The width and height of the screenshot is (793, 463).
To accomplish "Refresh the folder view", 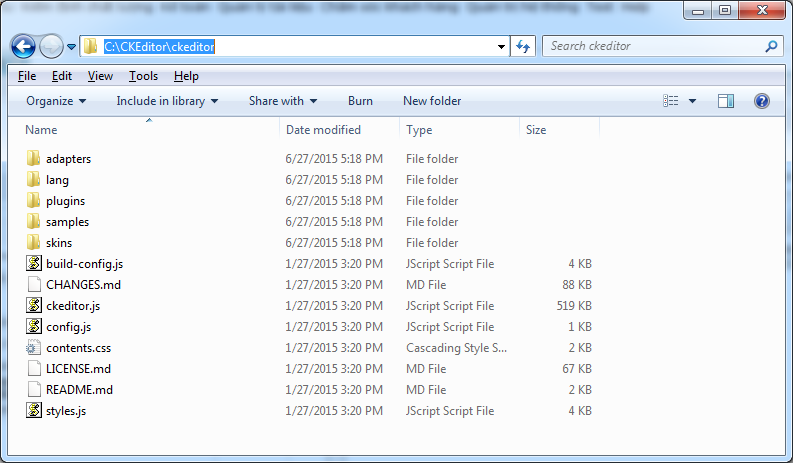I will tap(523, 47).
